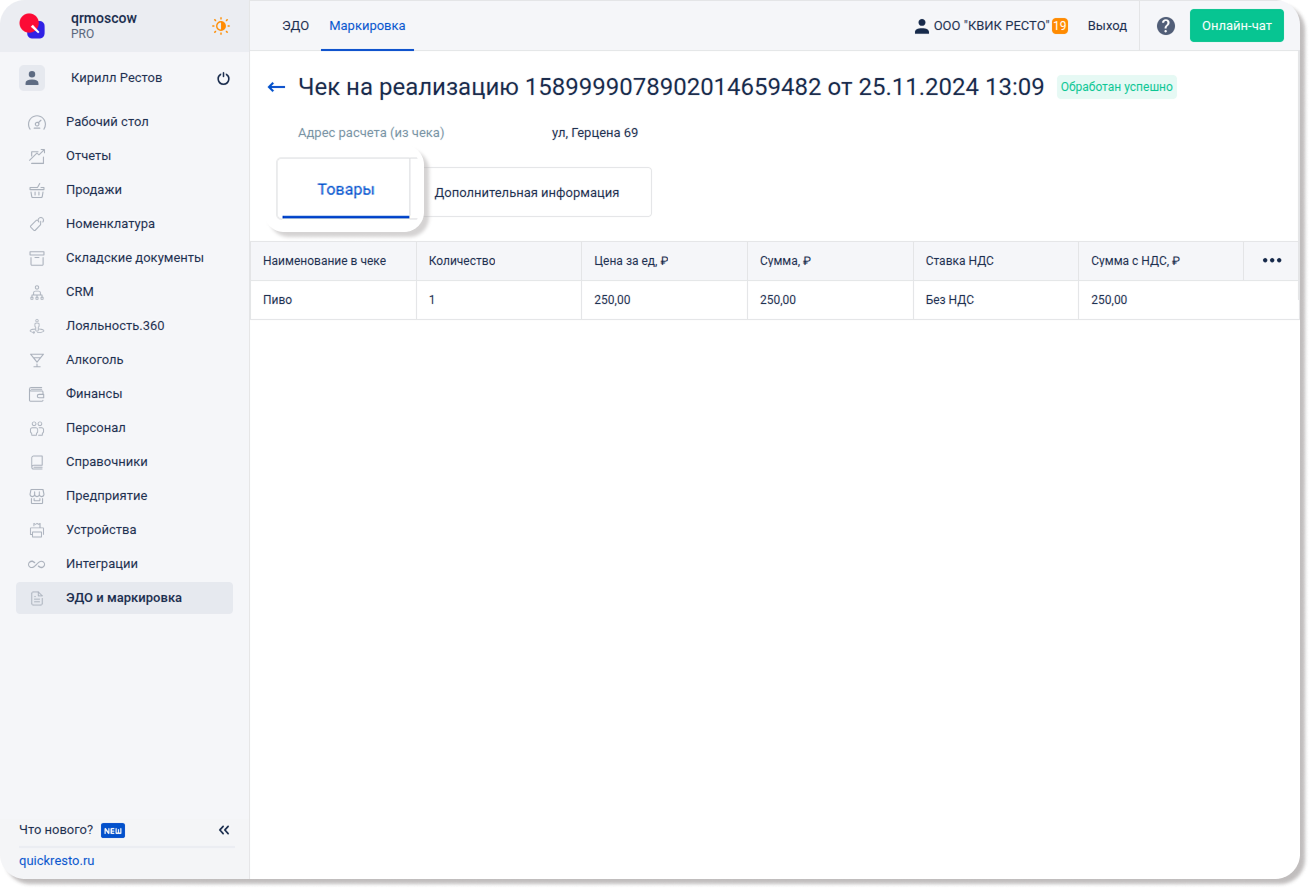Click the Интеграции infinity icon
Viewport: 1309px width, 888px height.
tap(37, 564)
